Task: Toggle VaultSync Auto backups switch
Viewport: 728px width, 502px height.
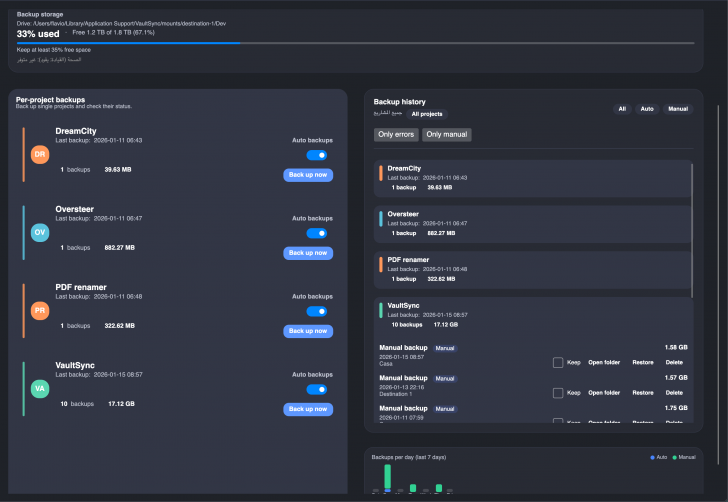Action: [317, 389]
